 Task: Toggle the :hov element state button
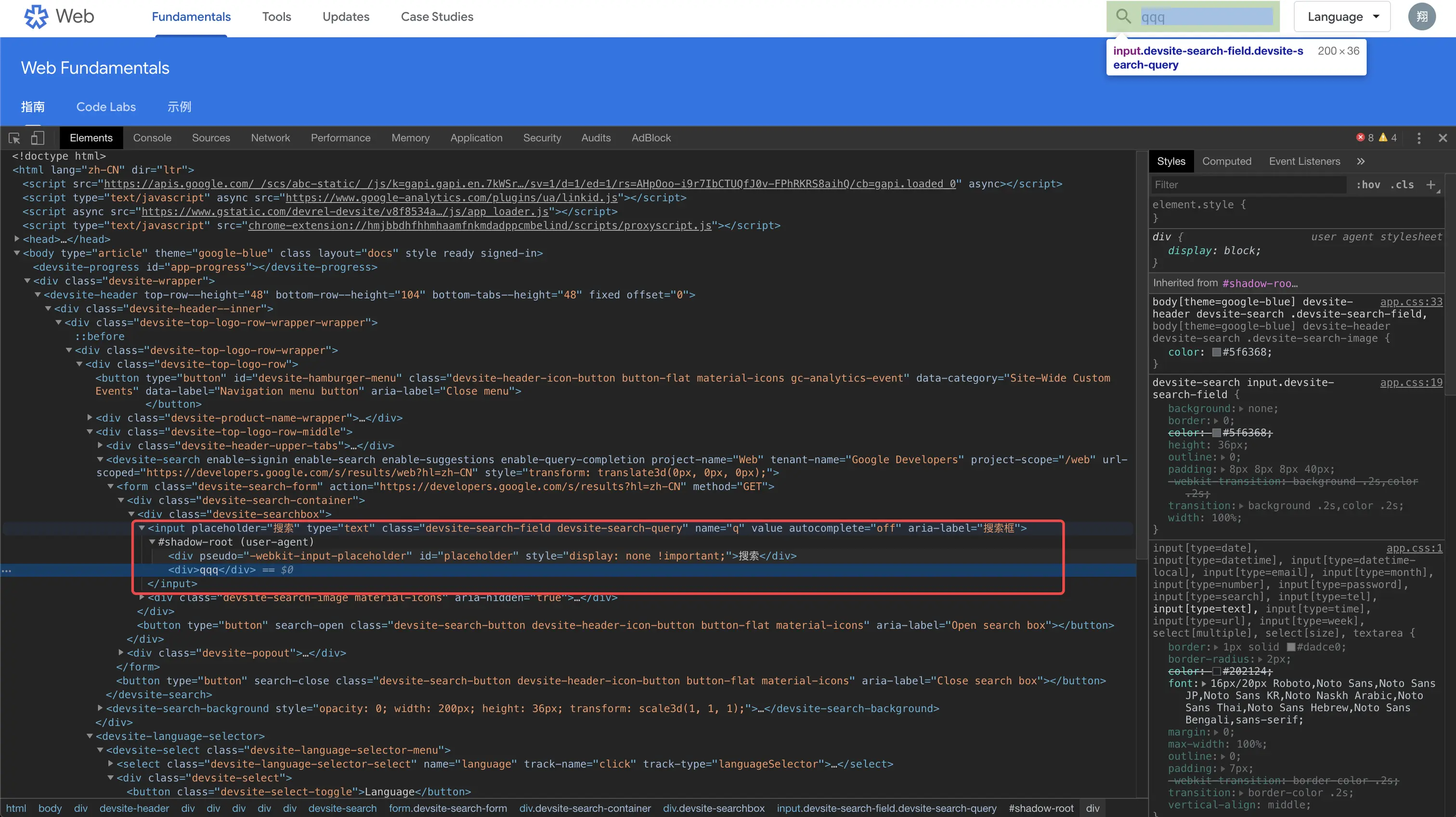coord(1368,185)
